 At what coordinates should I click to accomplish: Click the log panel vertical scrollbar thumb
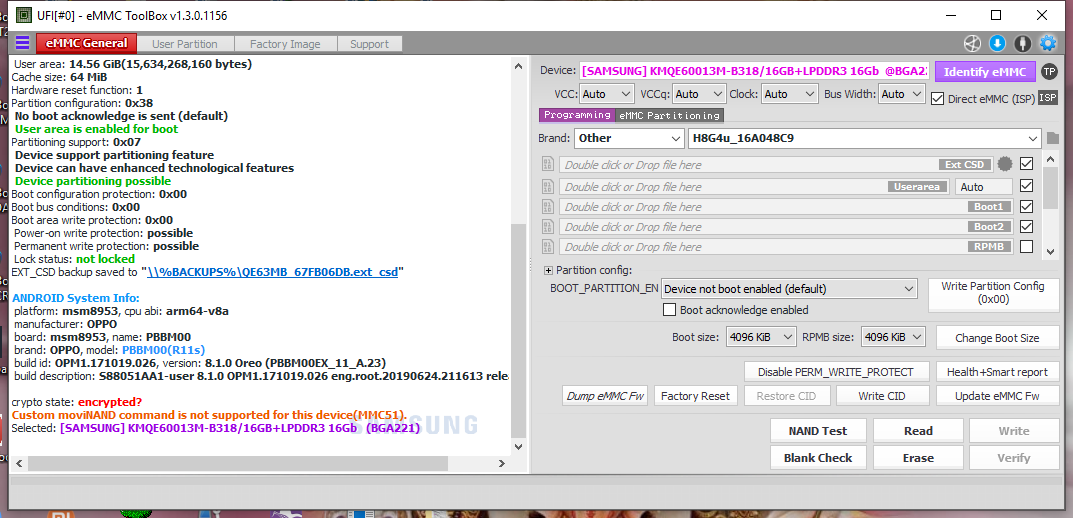pos(519,331)
